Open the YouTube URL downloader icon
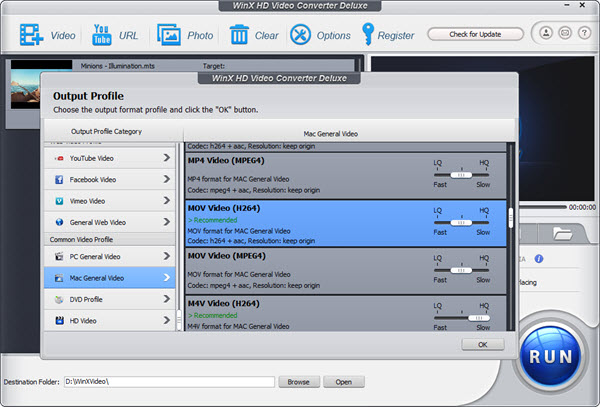 [x=102, y=35]
